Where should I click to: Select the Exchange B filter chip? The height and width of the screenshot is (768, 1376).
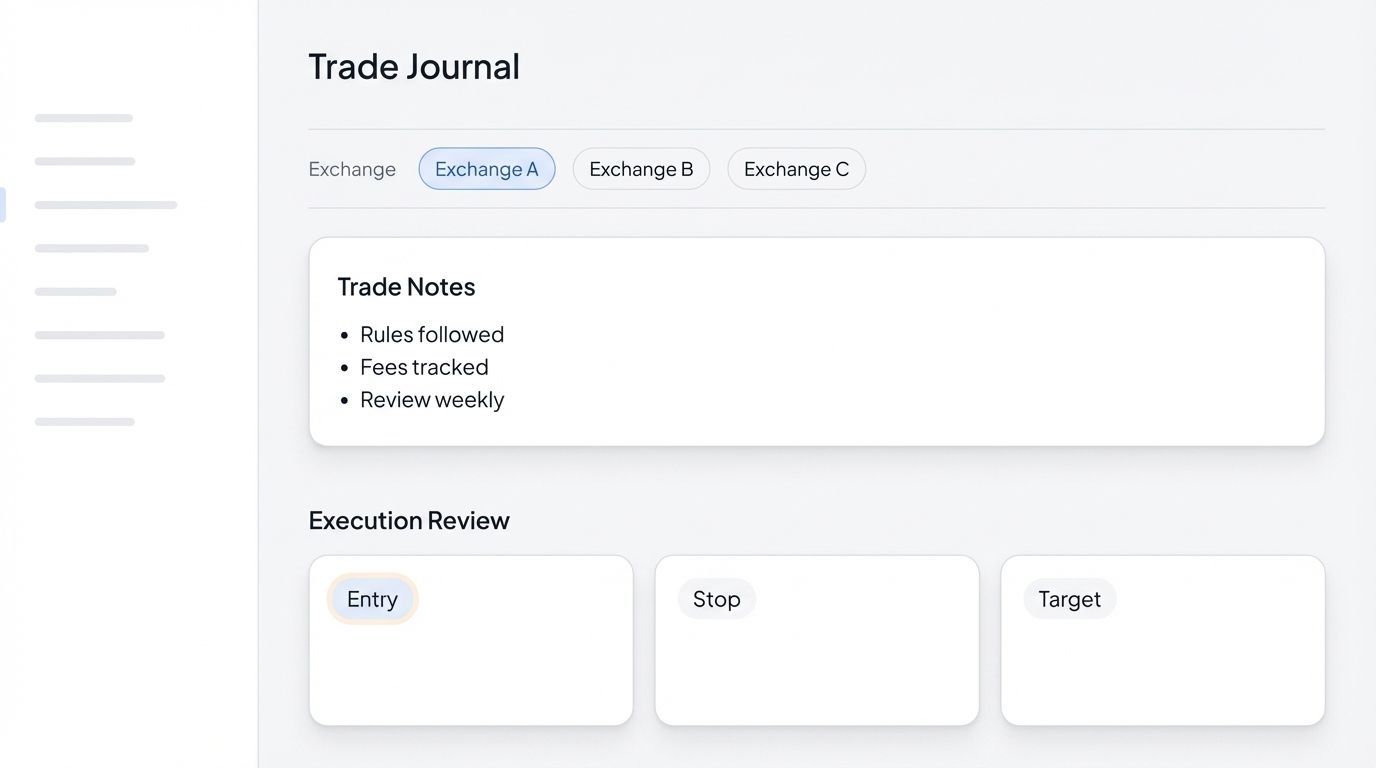[641, 168]
